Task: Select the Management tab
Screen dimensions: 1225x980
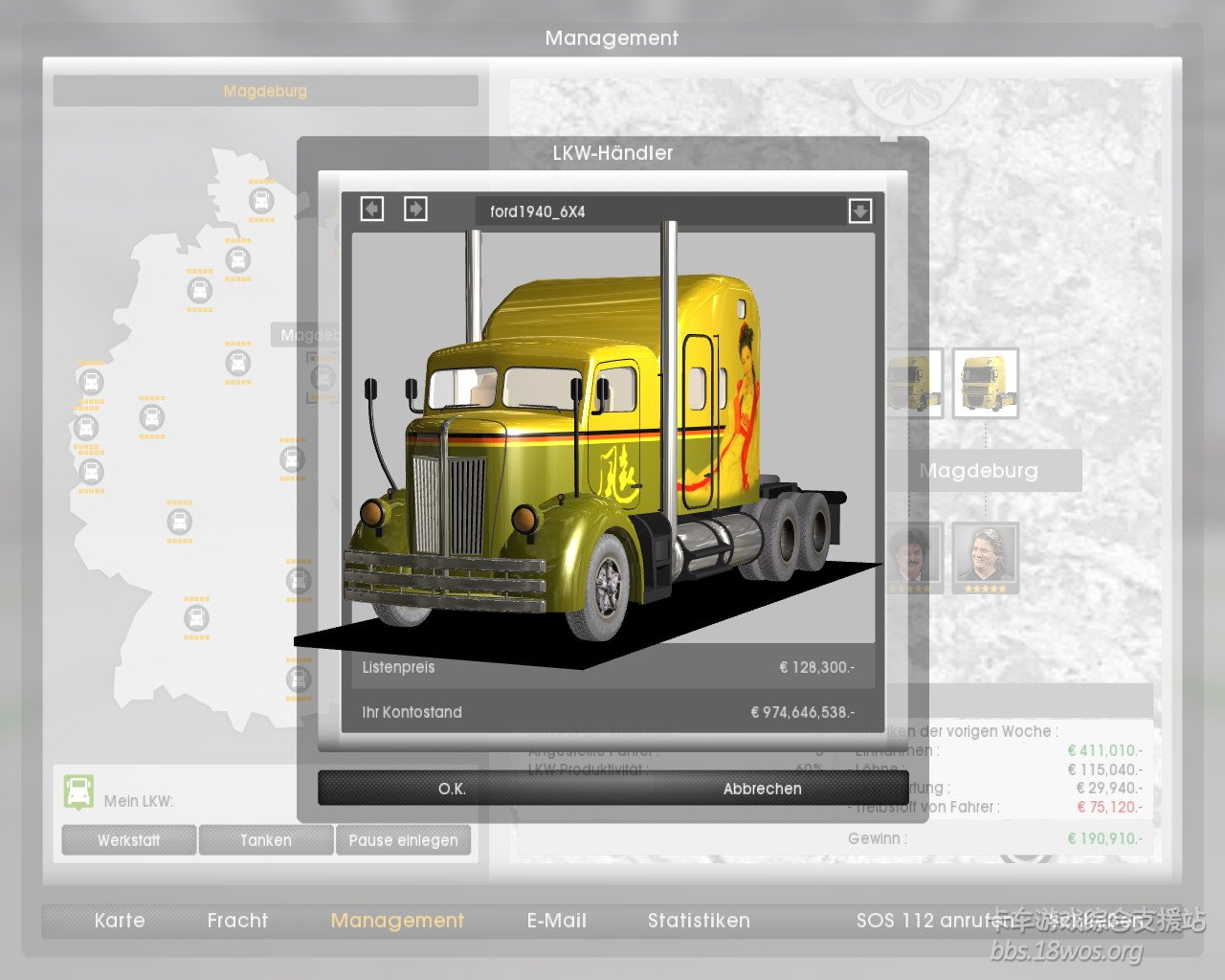Action: 397,921
